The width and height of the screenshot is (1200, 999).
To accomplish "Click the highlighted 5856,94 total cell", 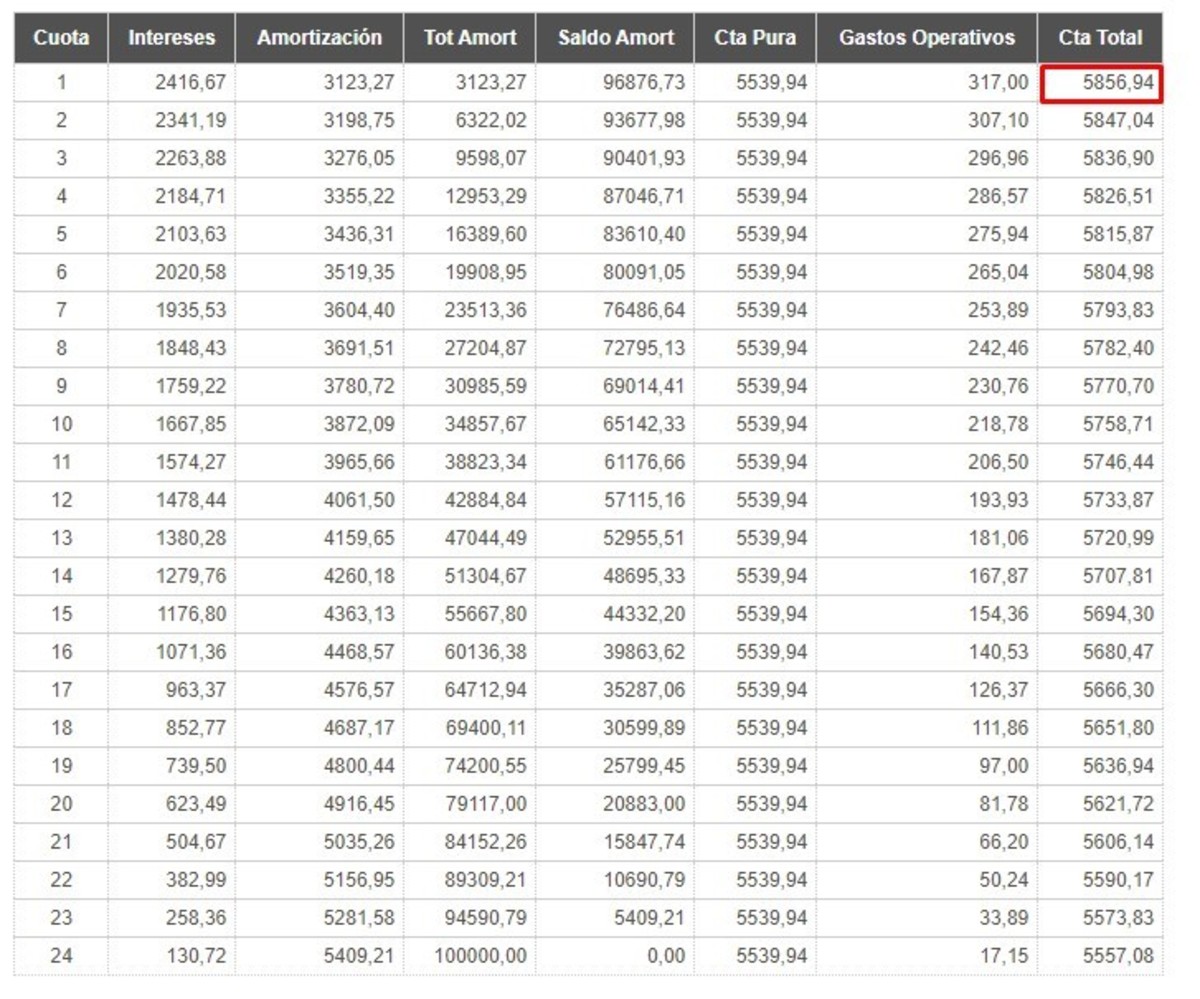I will (1101, 83).
